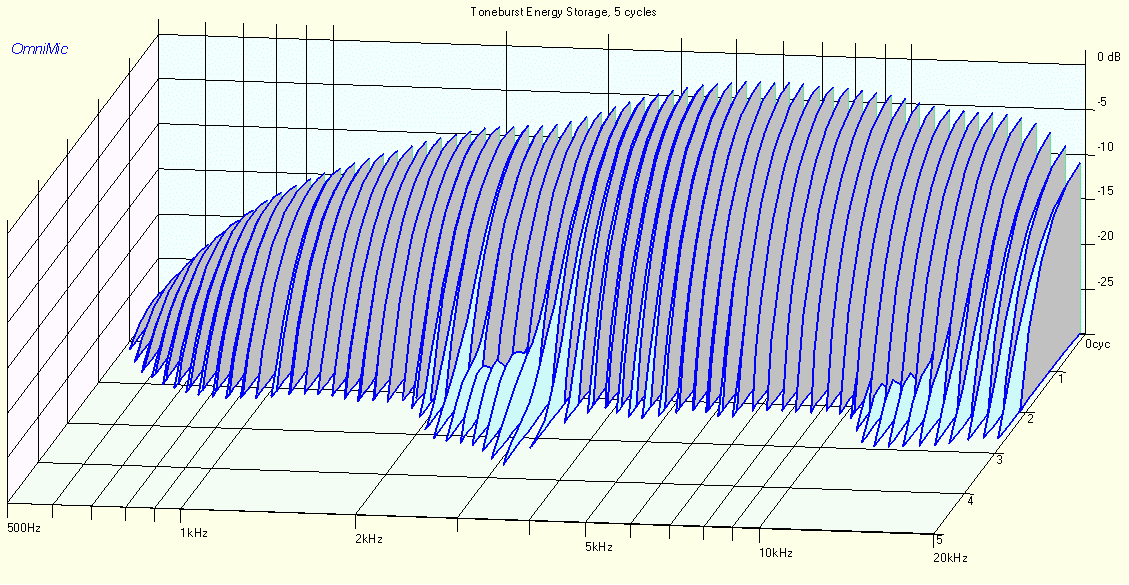
Task: Click the 500Hz frequency label
Action: pyautogui.click(x=23, y=528)
